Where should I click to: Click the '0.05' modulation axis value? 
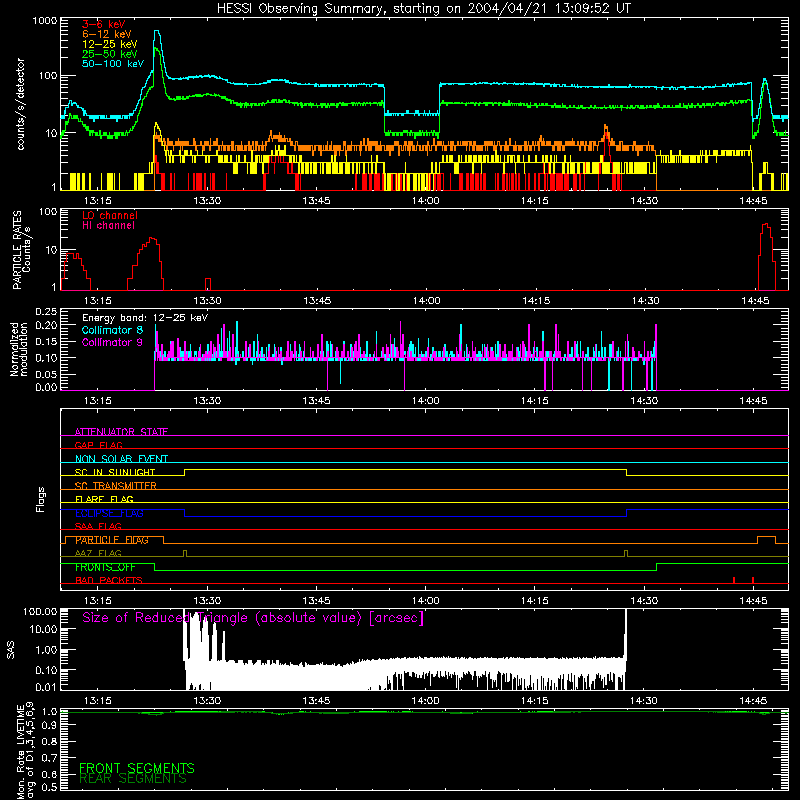46,374
